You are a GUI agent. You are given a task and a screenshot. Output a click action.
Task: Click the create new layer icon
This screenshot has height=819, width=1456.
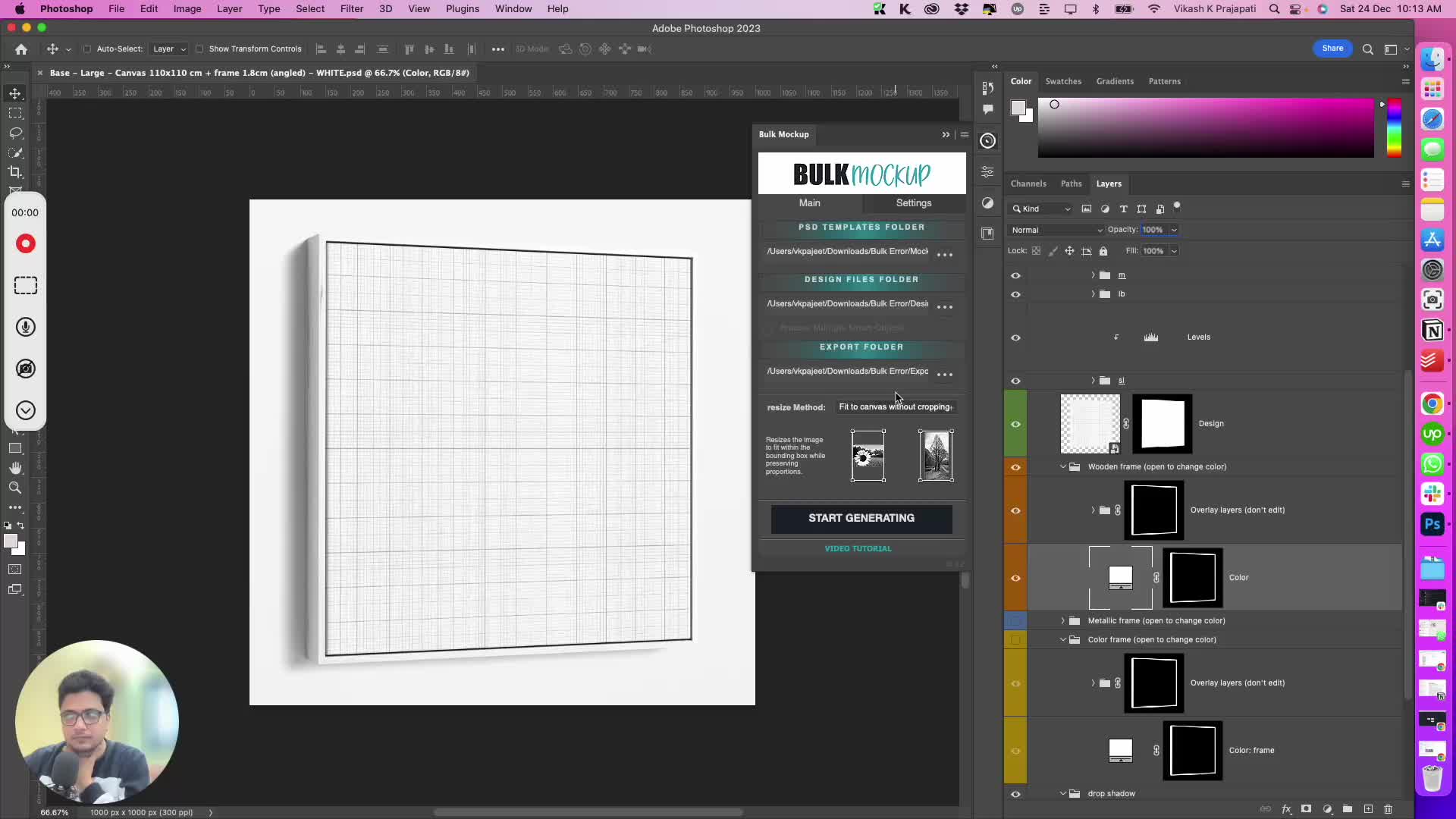(x=1368, y=809)
